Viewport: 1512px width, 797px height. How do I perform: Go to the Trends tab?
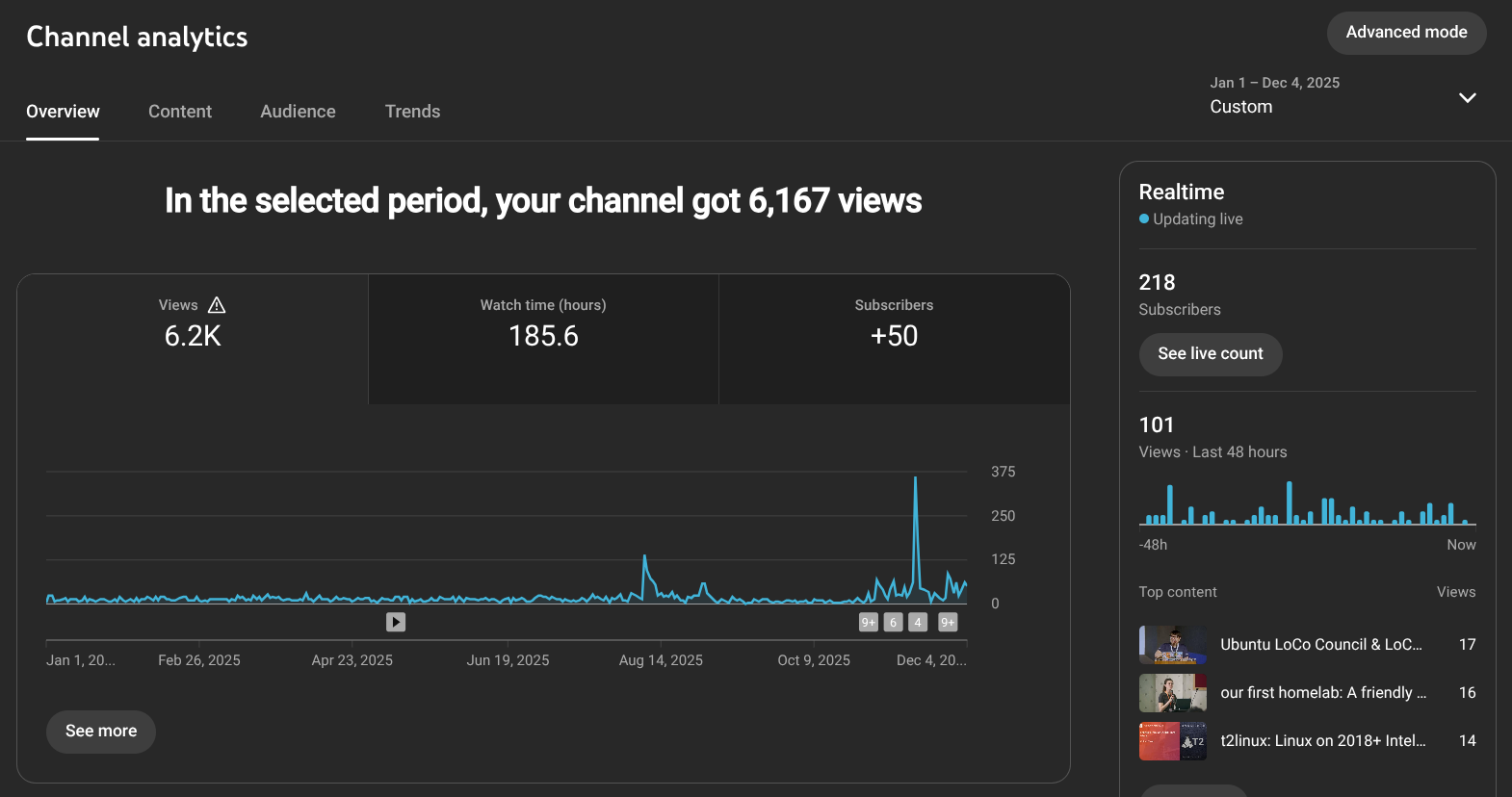412,112
